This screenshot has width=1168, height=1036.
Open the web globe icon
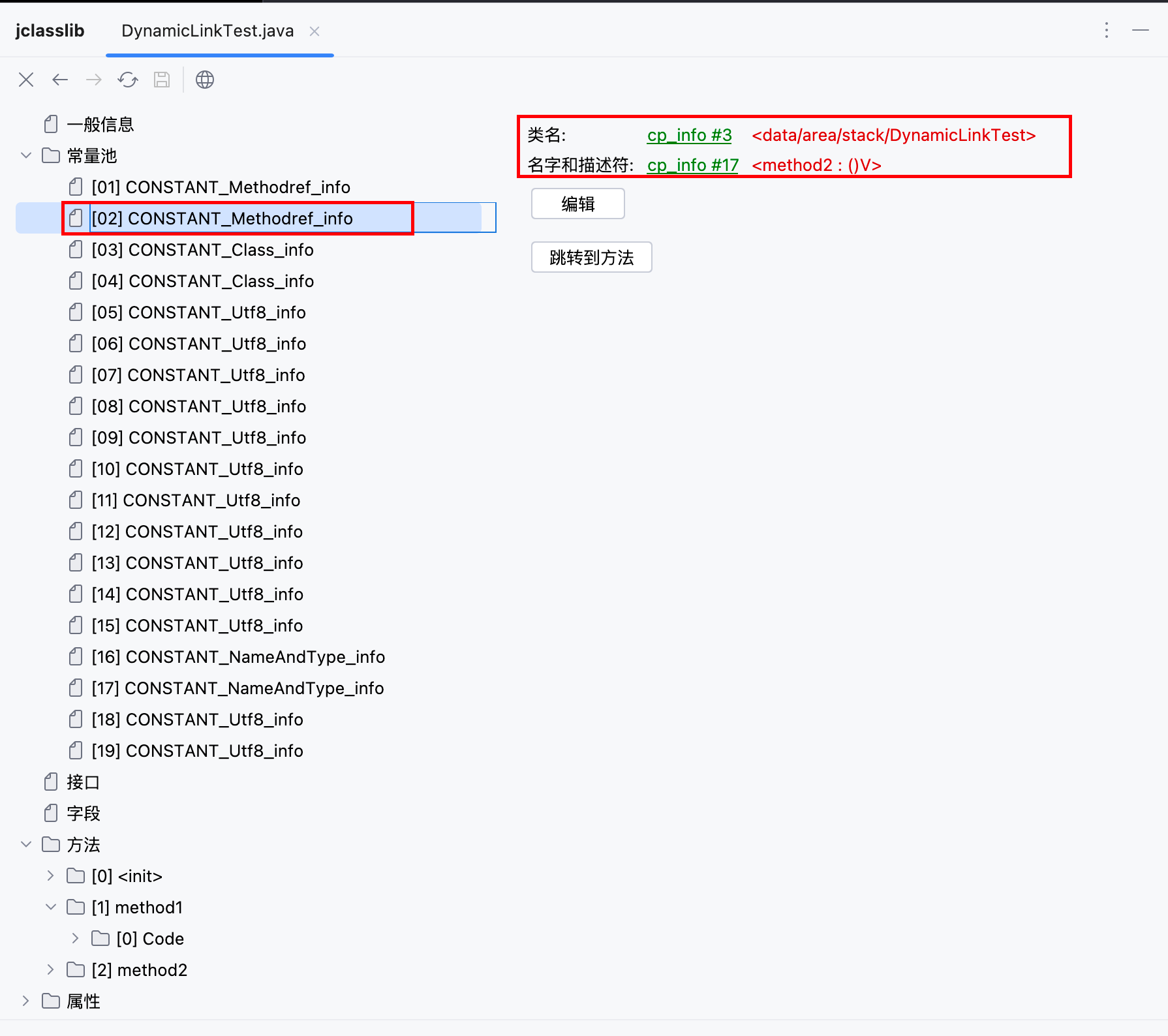click(x=205, y=80)
